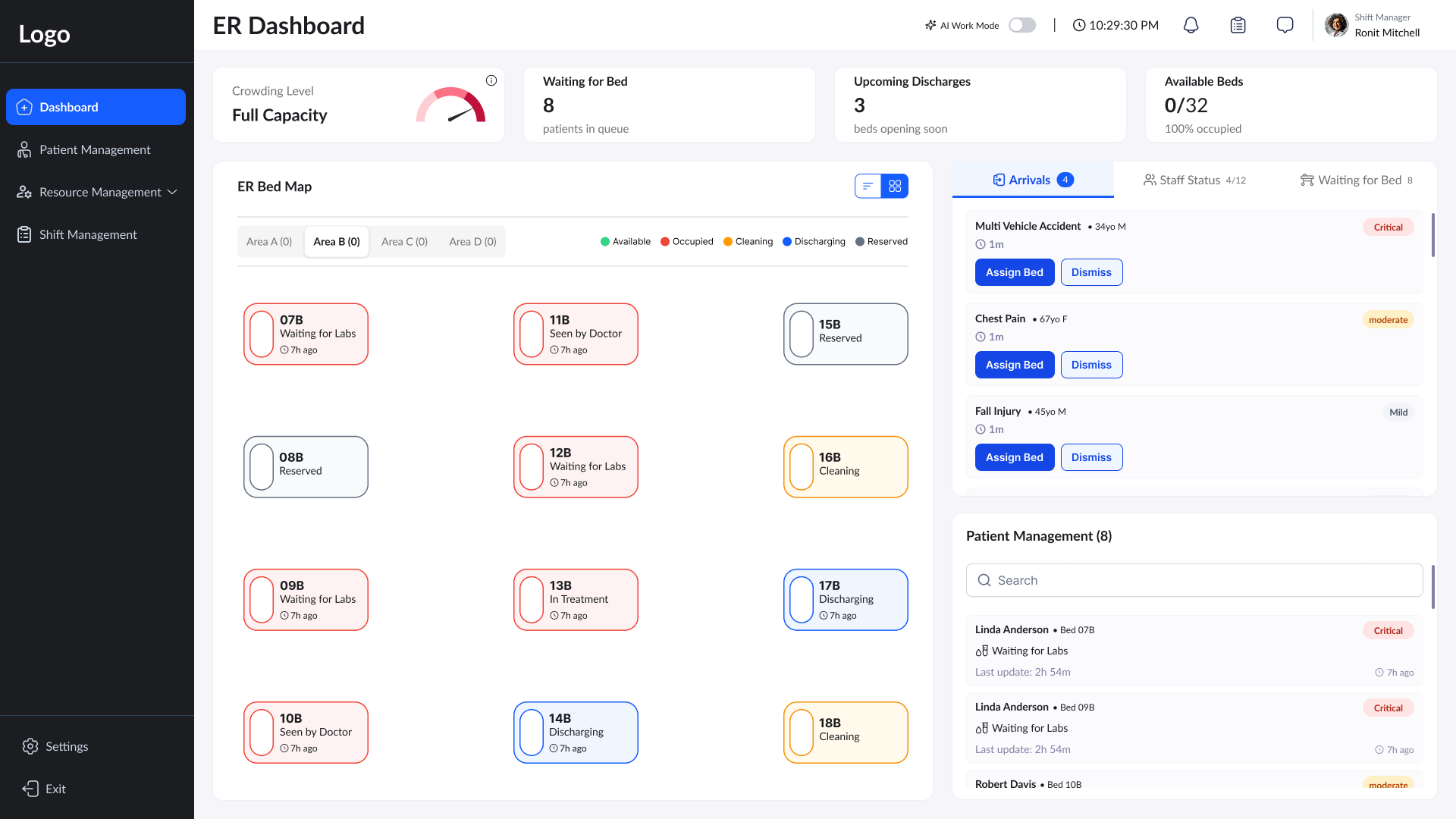Open the chat messages icon
Viewport: 1456px width, 819px height.
tap(1285, 25)
